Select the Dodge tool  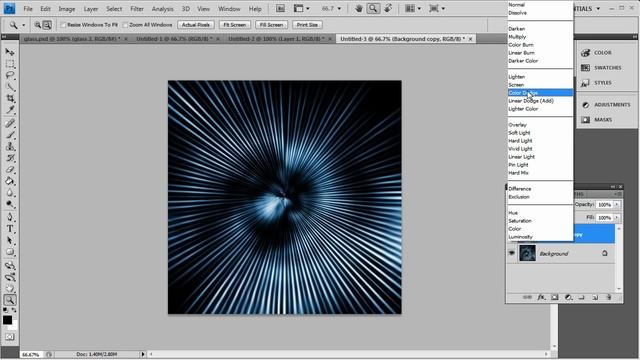point(10,204)
